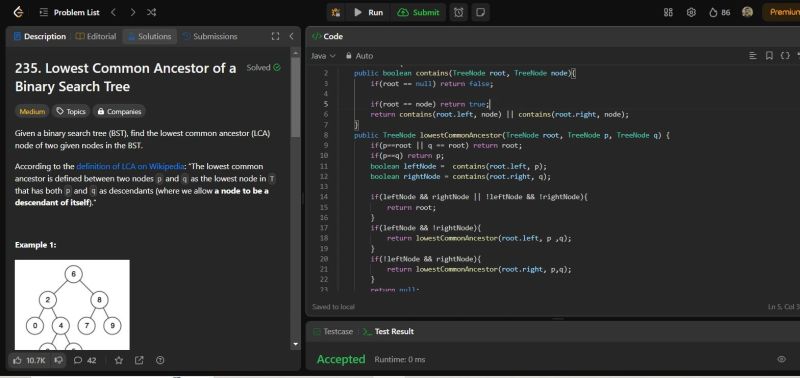Toggle the star favorite for this problem
Viewport: 800px width, 378px height.
coord(119,360)
